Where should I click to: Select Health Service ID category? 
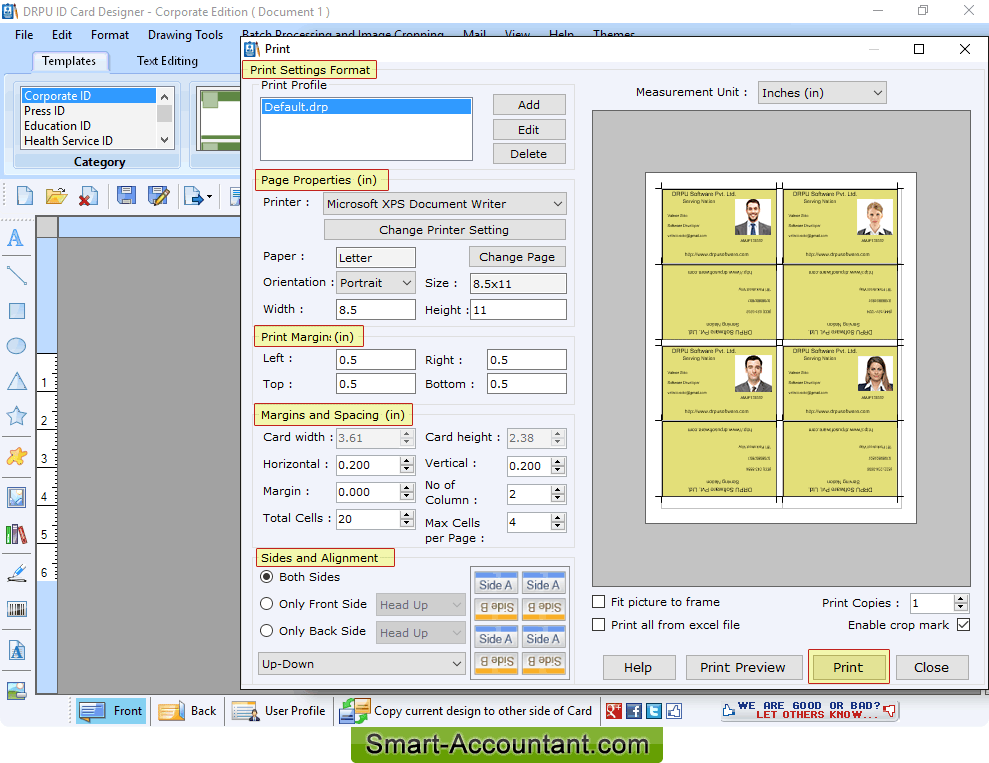point(88,141)
